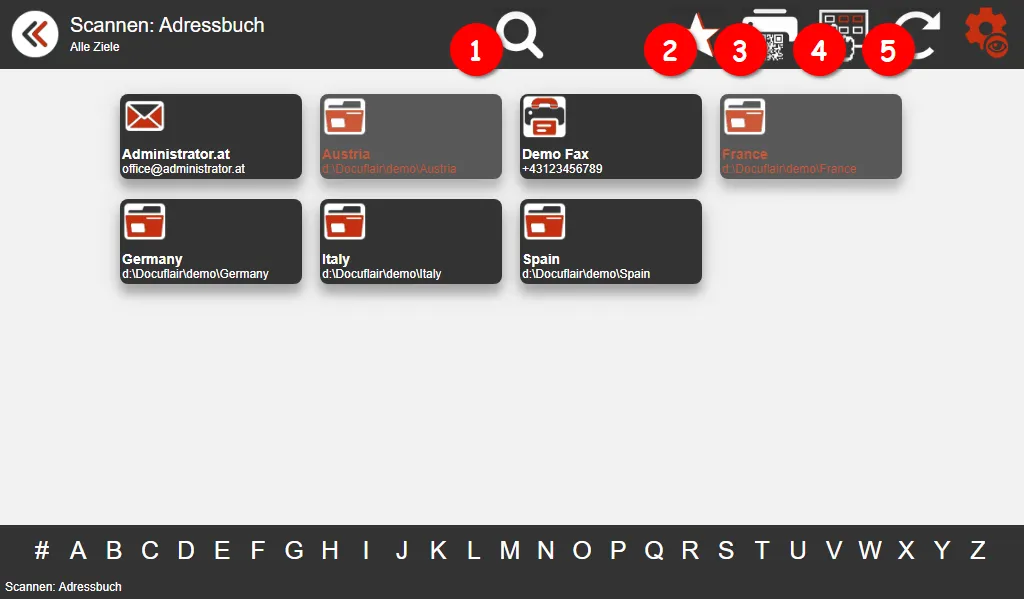The width and height of the screenshot is (1024, 599).
Task: Filter entries by the # symbol
Action: point(42,550)
